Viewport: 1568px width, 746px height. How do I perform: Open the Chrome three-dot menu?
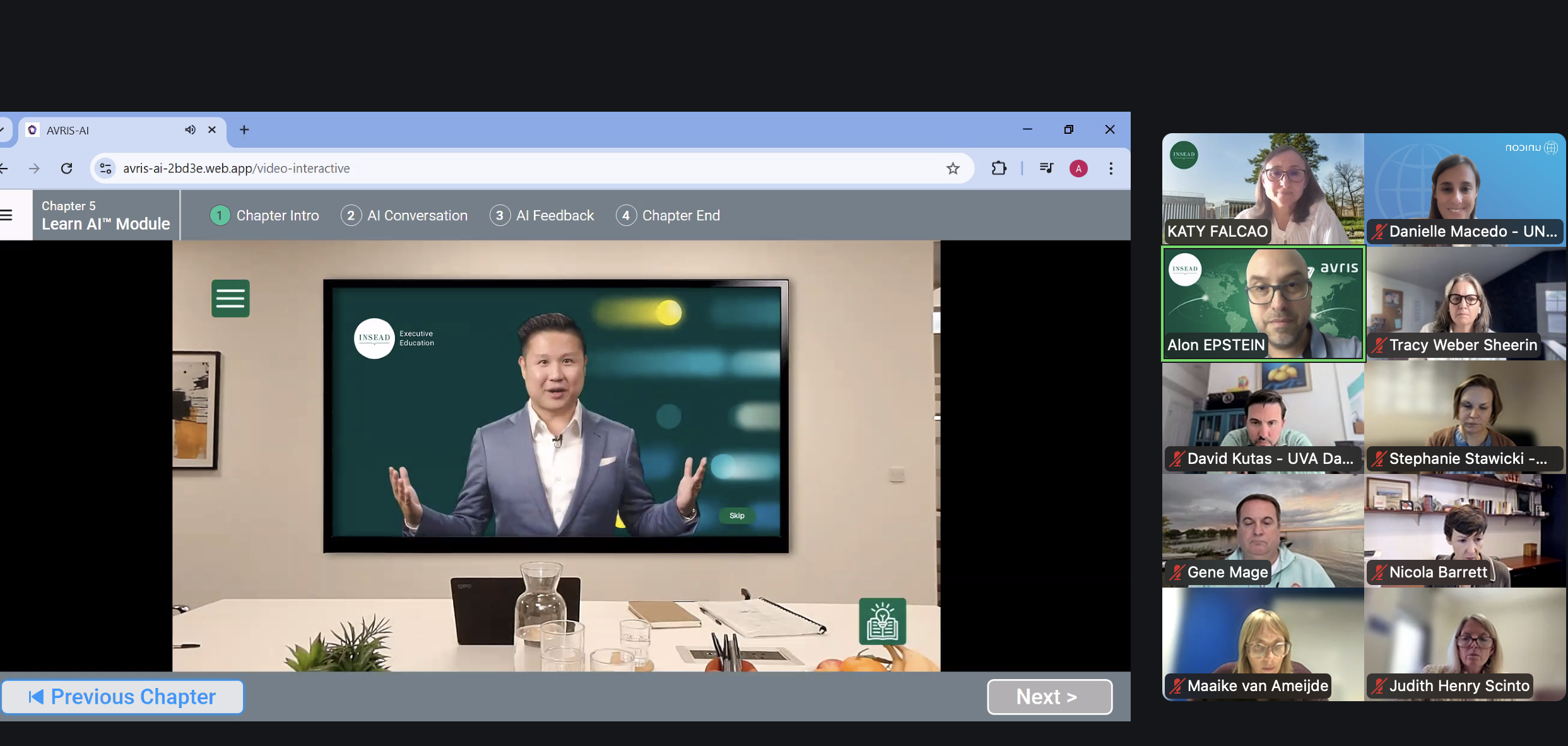[x=1111, y=169]
